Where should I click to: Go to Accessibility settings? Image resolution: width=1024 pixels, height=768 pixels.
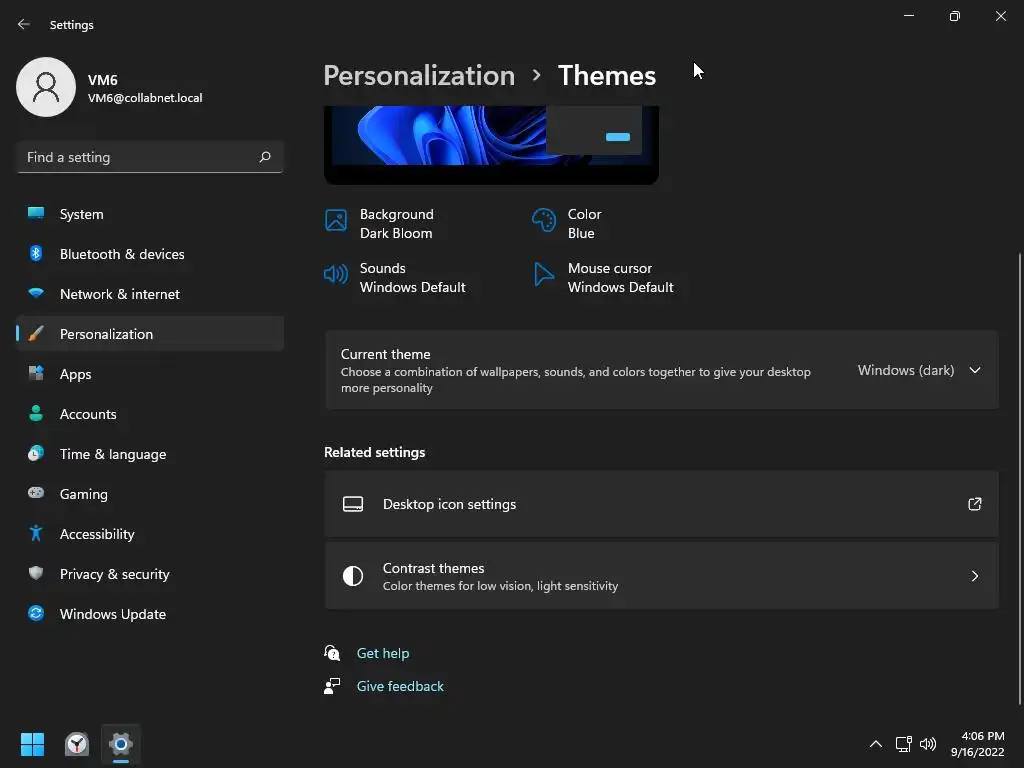pos(97,534)
